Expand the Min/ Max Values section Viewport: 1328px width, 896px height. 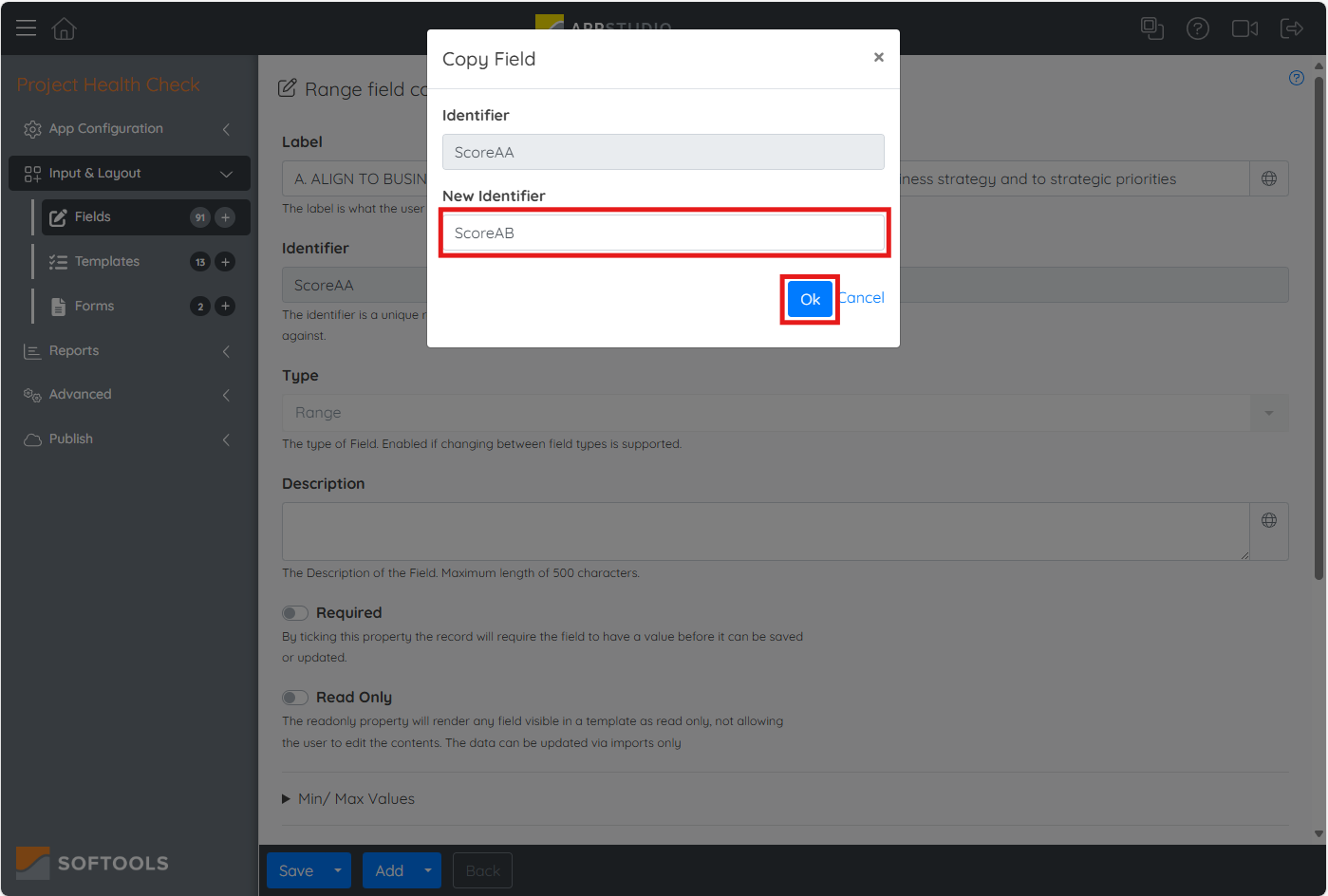click(x=347, y=799)
